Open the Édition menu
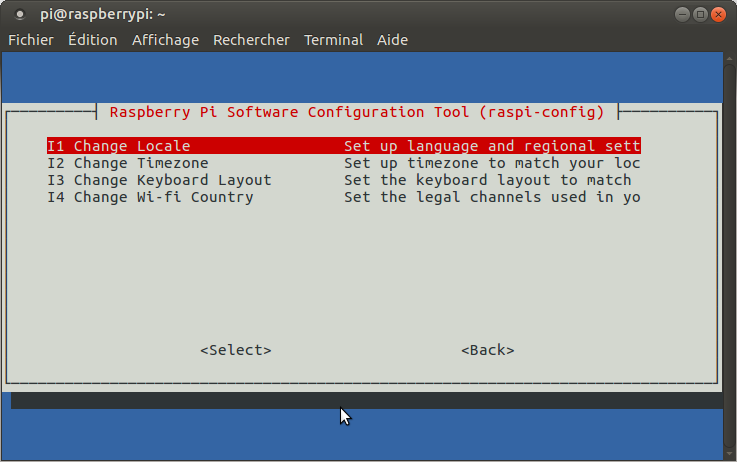Screen dimensions: 737x462 coord(92,40)
